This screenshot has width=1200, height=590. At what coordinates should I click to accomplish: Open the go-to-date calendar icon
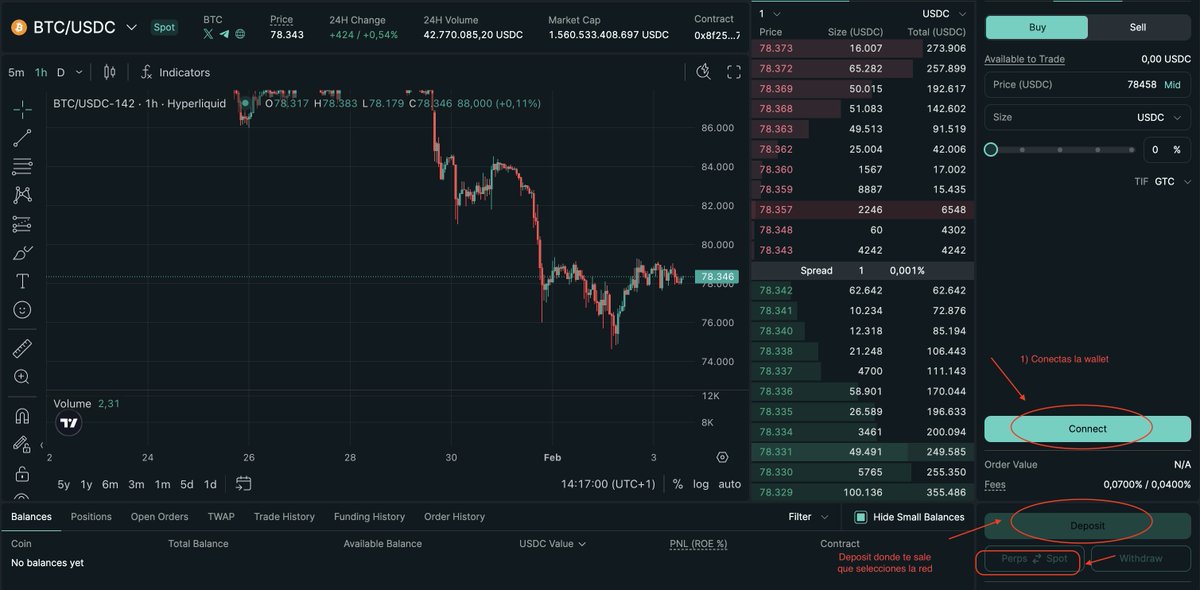tap(243, 484)
